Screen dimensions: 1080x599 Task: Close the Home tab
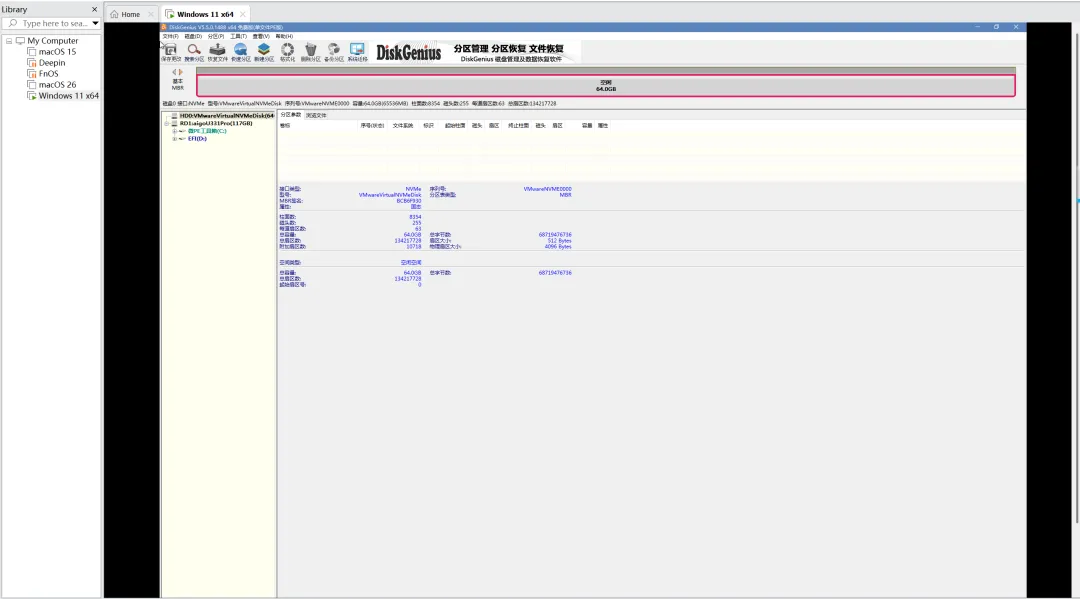click(151, 14)
